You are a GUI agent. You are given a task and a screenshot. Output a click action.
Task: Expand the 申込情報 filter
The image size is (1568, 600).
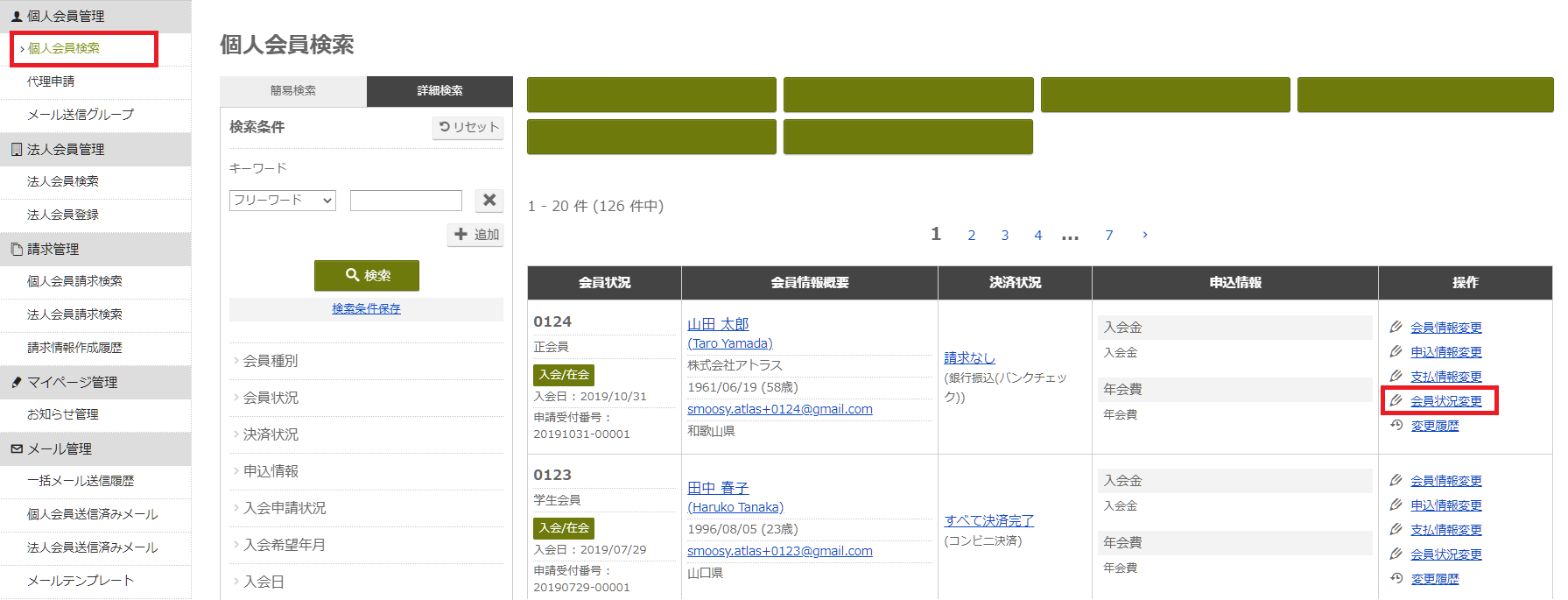click(271, 471)
